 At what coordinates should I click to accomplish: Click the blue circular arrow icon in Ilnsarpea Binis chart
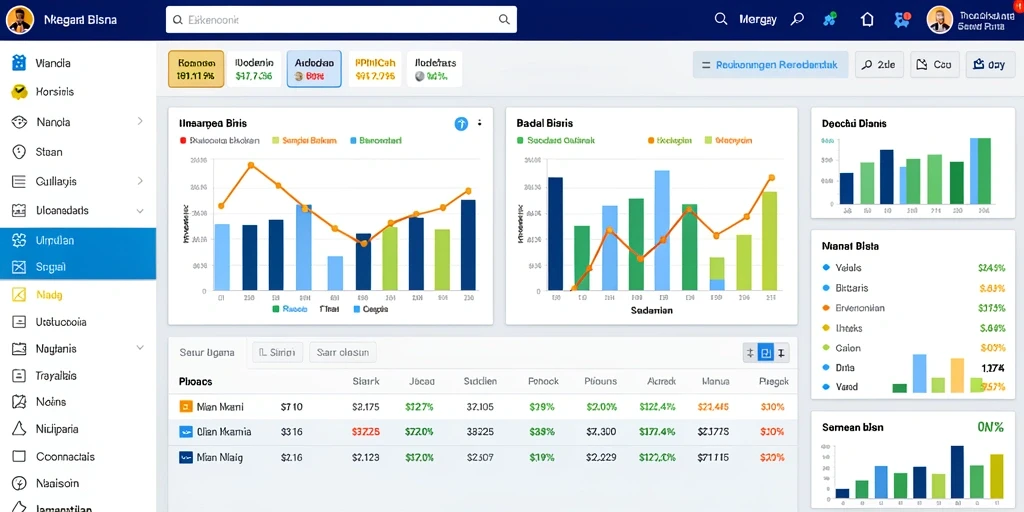[x=461, y=123]
